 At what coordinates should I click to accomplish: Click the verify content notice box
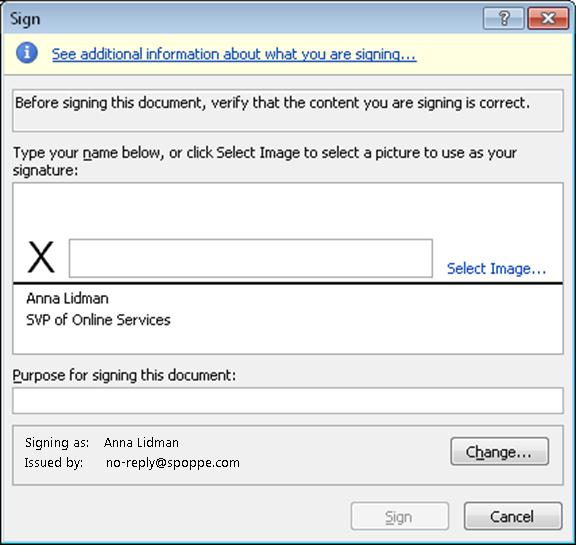point(288,110)
